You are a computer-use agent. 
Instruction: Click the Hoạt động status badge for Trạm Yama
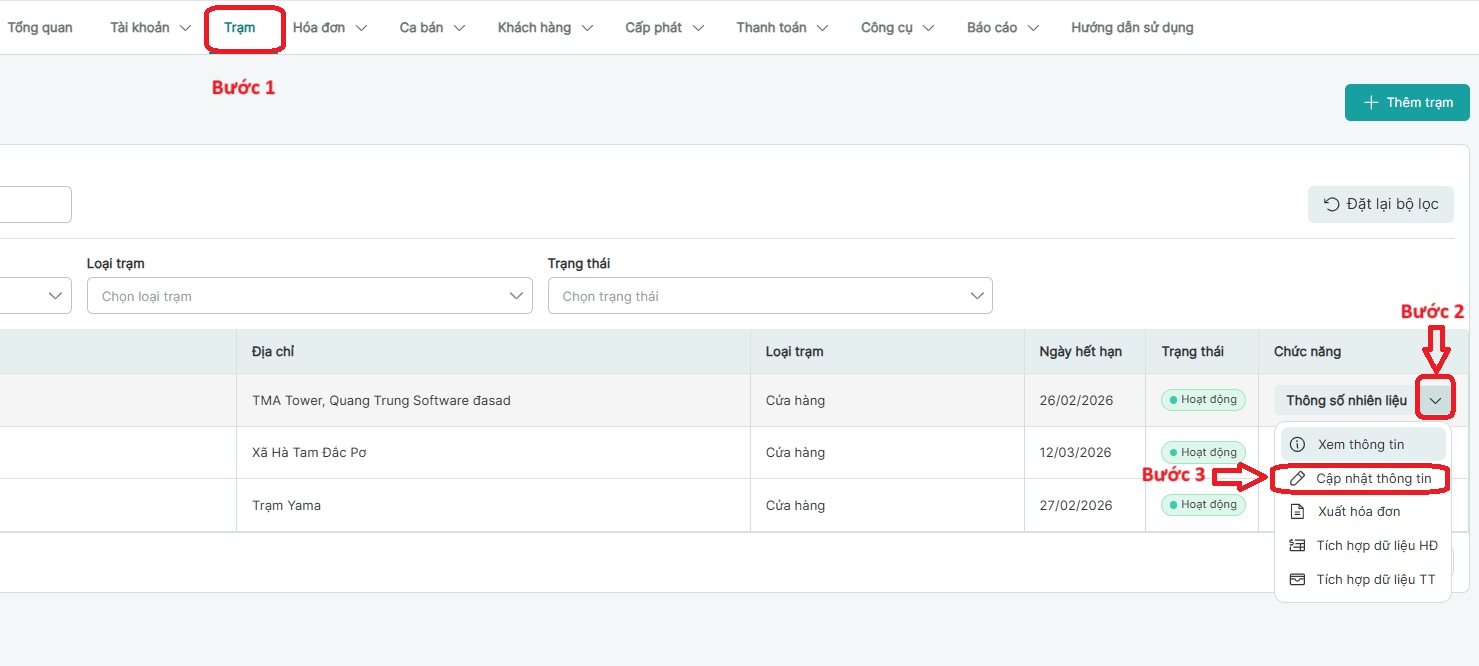(1203, 505)
